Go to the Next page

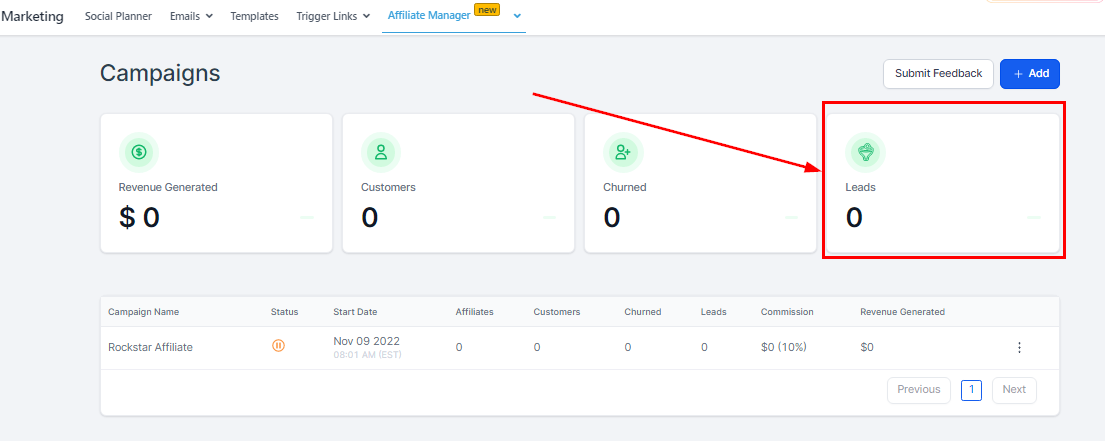pos(1014,390)
